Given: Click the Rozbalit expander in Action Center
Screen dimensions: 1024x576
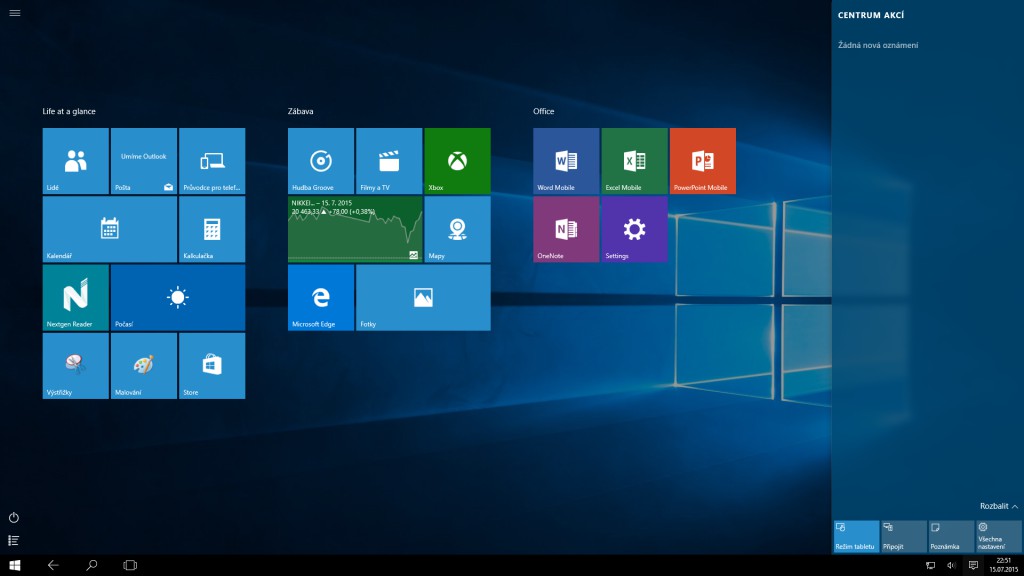Looking at the screenshot, I should (999, 506).
